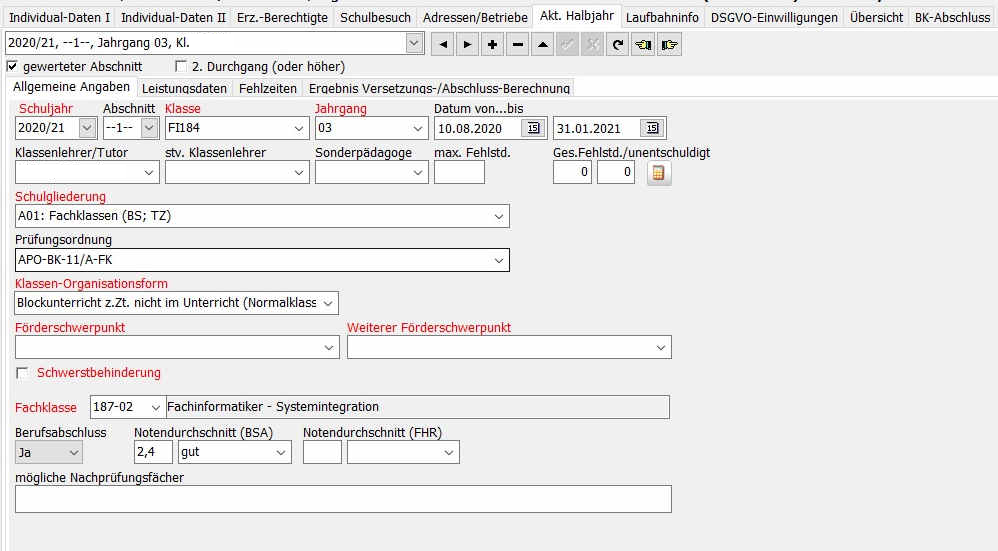
Task: Click Notendurchschnitt (BSA) field with 2,4
Action: coord(153,452)
